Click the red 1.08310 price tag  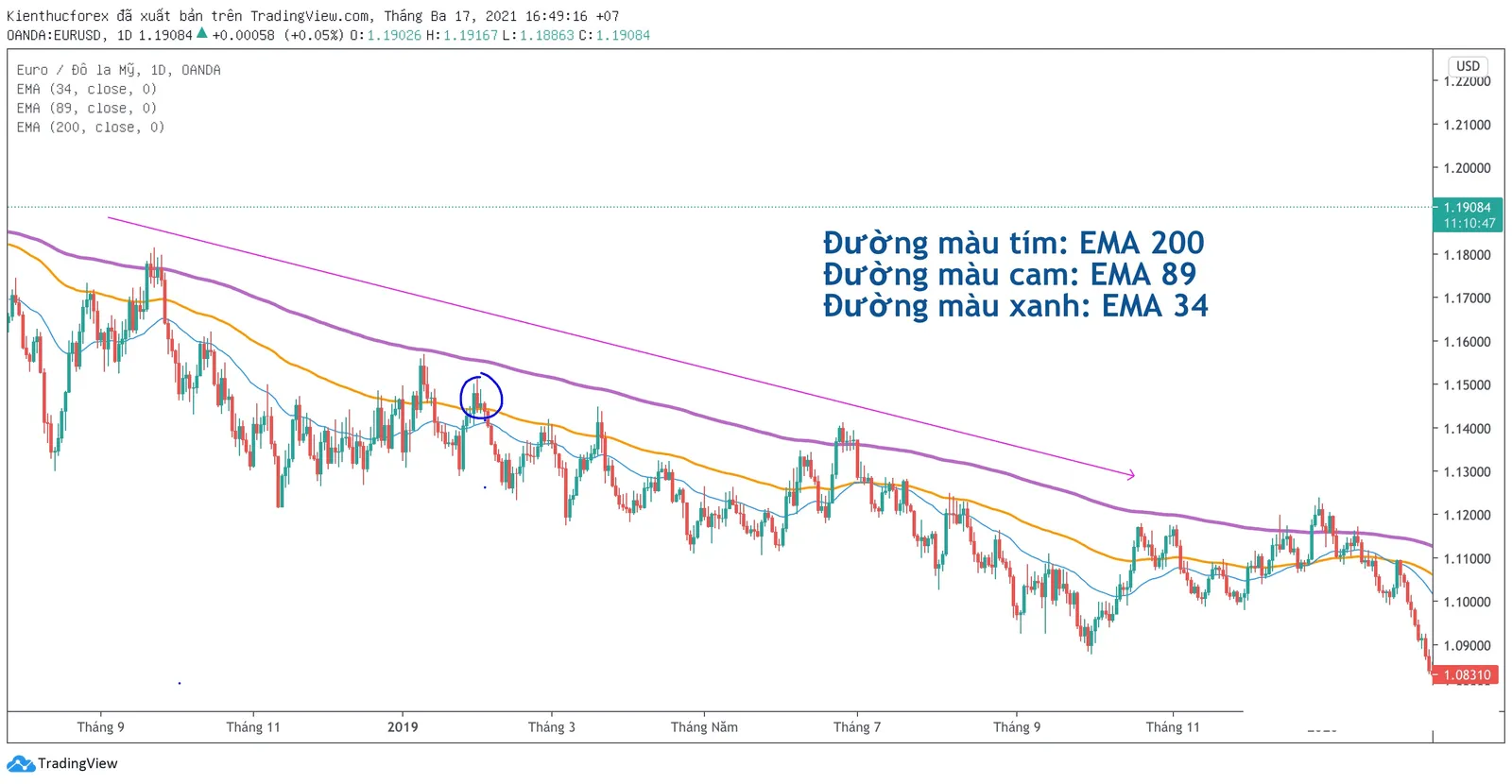coord(1468,674)
